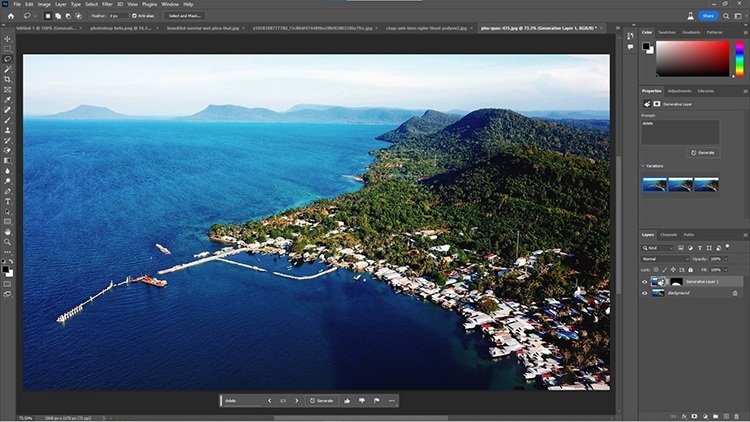Screen dimensions: 750x422
Task: Hide the Background layer eye icon
Action: click(644, 293)
